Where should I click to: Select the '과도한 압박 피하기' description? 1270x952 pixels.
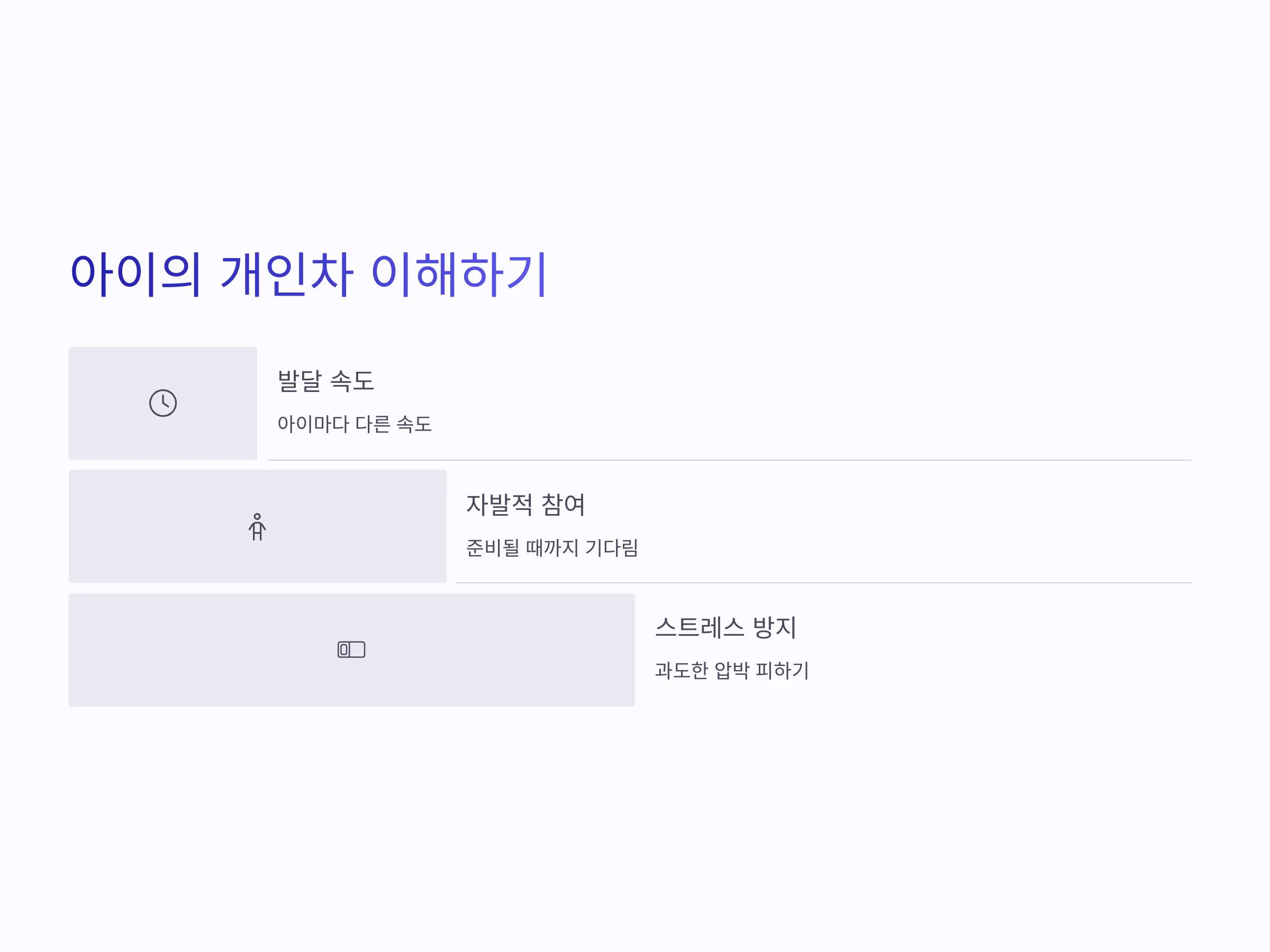pyautogui.click(x=732, y=670)
